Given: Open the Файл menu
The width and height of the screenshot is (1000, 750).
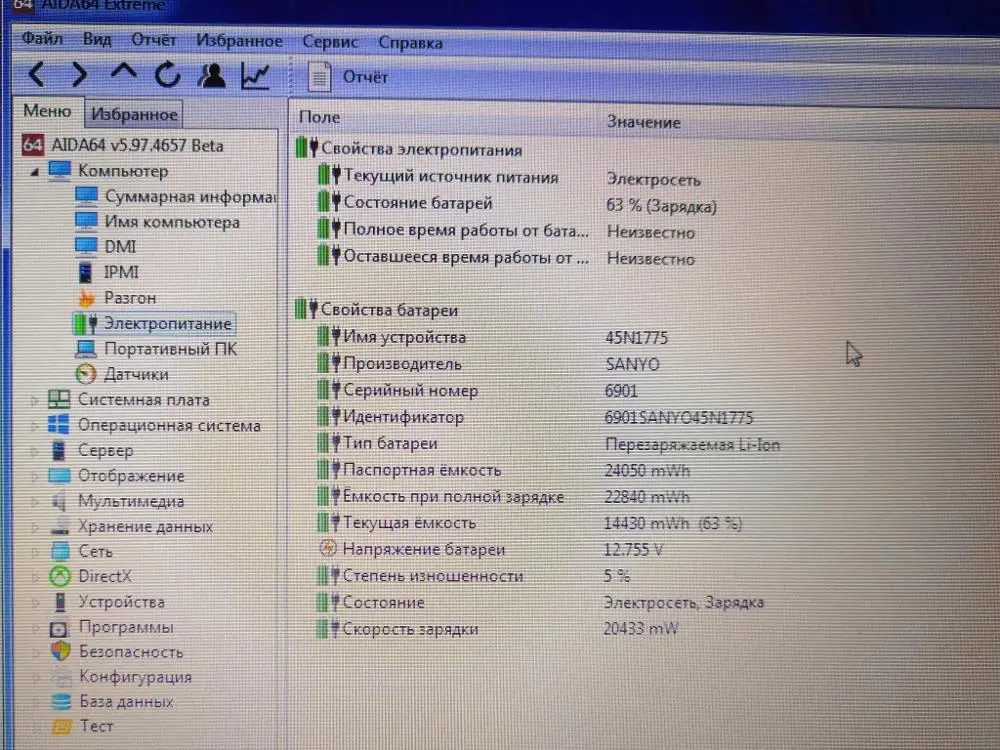Looking at the screenshot, I should (x=42, y=39).
